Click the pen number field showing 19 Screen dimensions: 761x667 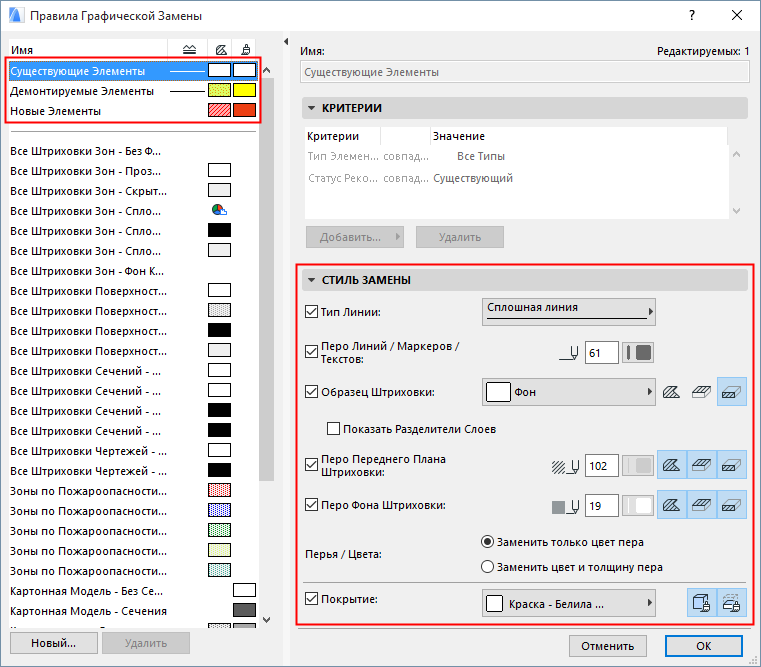[602, 506]
